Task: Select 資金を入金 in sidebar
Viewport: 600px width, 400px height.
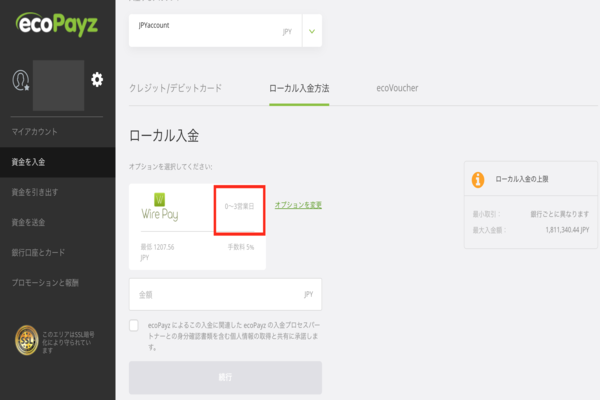Action: 57,162
